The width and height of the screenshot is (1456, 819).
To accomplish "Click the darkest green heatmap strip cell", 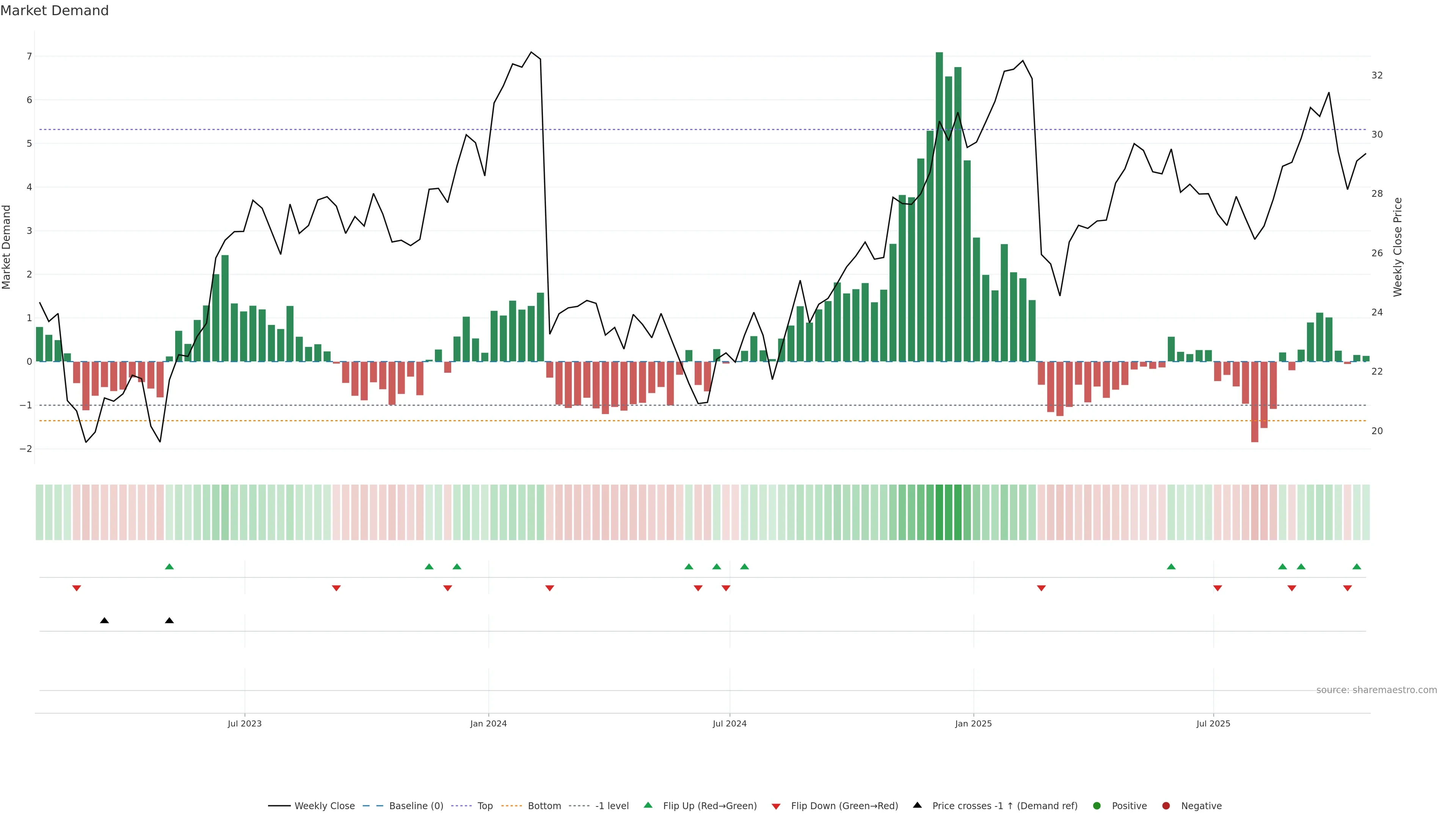I will pyautogui.click(x=940, y=512).
